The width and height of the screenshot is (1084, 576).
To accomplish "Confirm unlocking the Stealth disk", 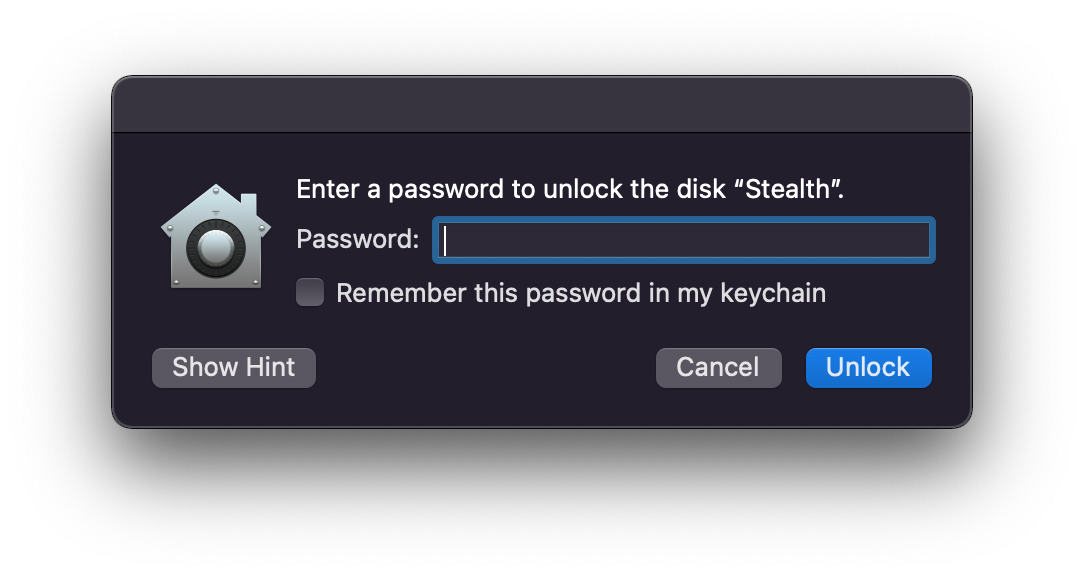I will [868, 367].
